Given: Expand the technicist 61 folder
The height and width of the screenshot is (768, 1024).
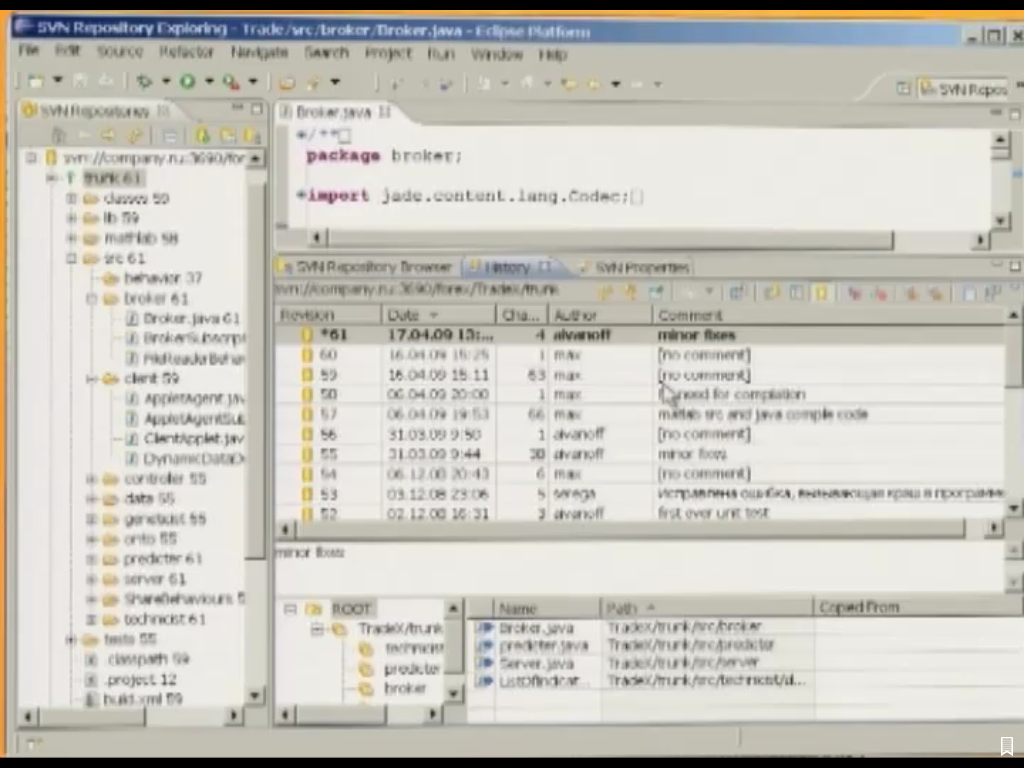Looking at the screenshot, I should click(91, 618).
